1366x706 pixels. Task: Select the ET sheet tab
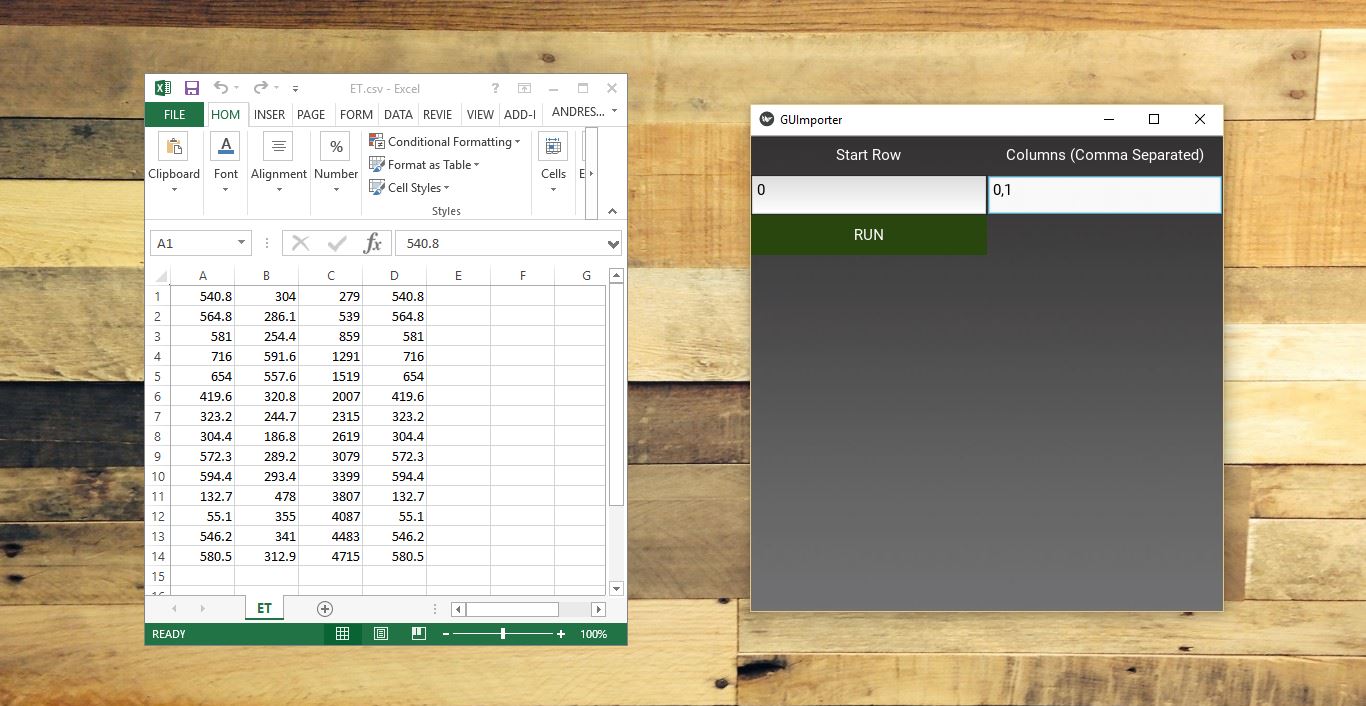[x=264, y=608]
